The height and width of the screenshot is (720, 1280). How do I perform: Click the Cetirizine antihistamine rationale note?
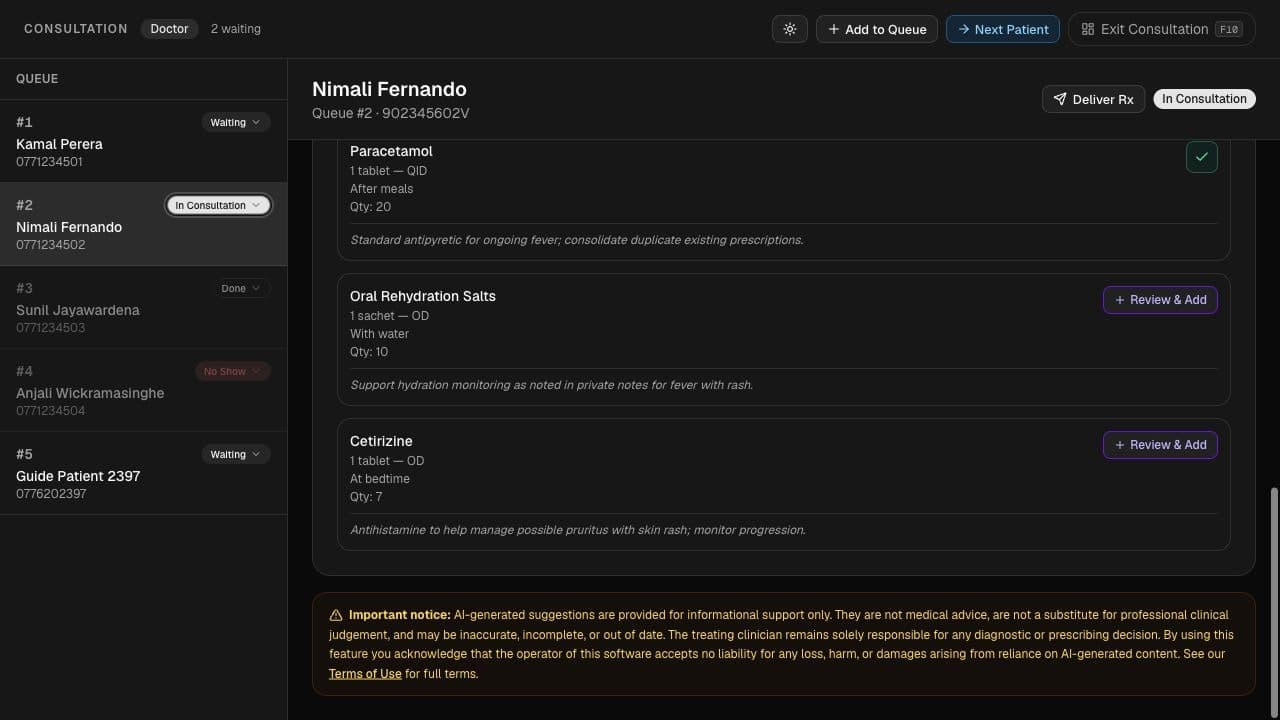pos(578,530)
